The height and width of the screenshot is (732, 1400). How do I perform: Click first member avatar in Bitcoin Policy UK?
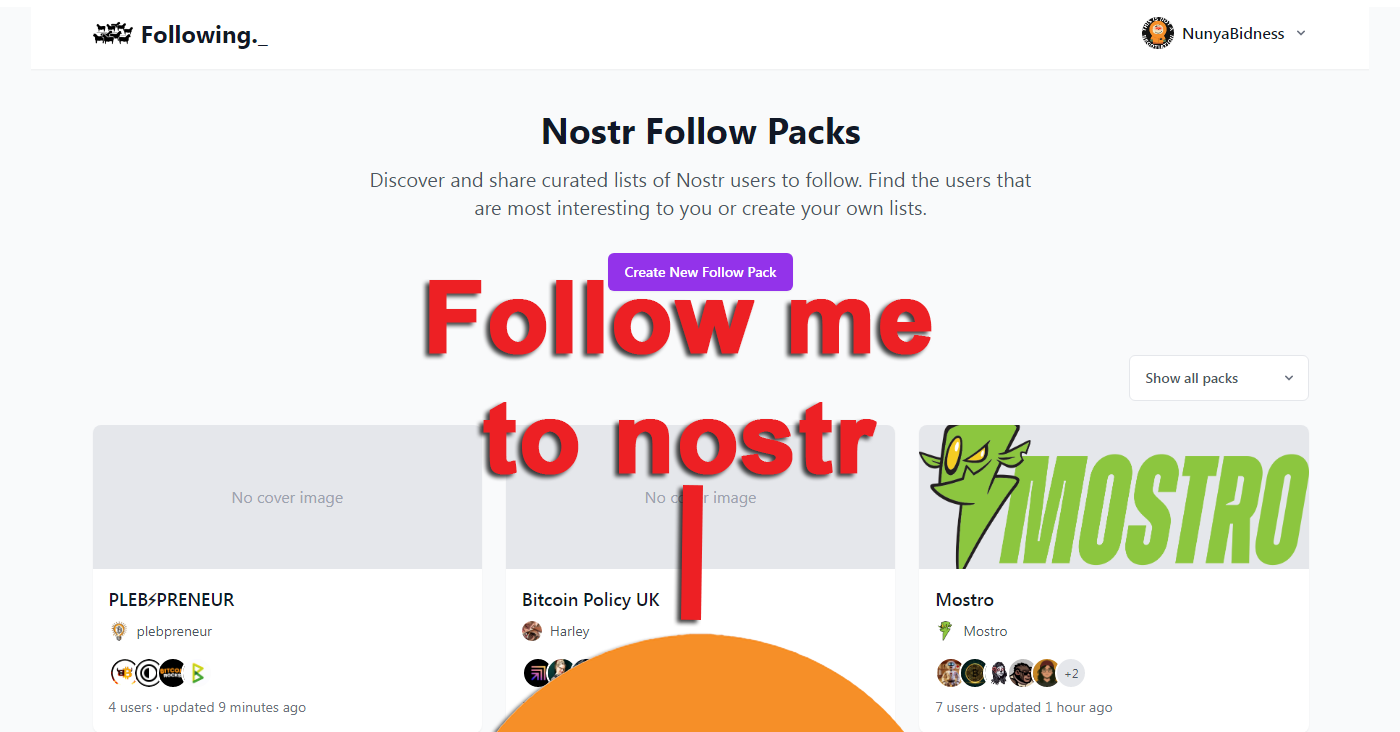pos(537,673)
